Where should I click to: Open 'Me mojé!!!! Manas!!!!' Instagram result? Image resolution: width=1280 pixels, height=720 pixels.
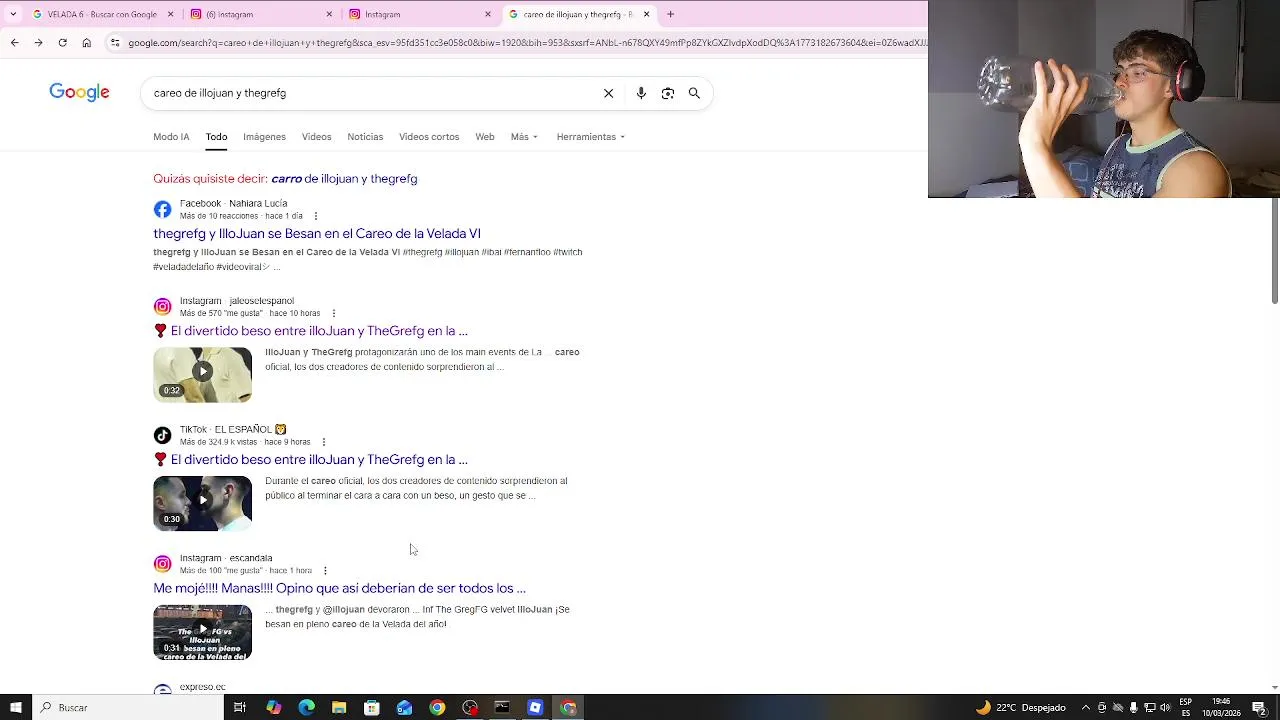click(x=339, y=589)
